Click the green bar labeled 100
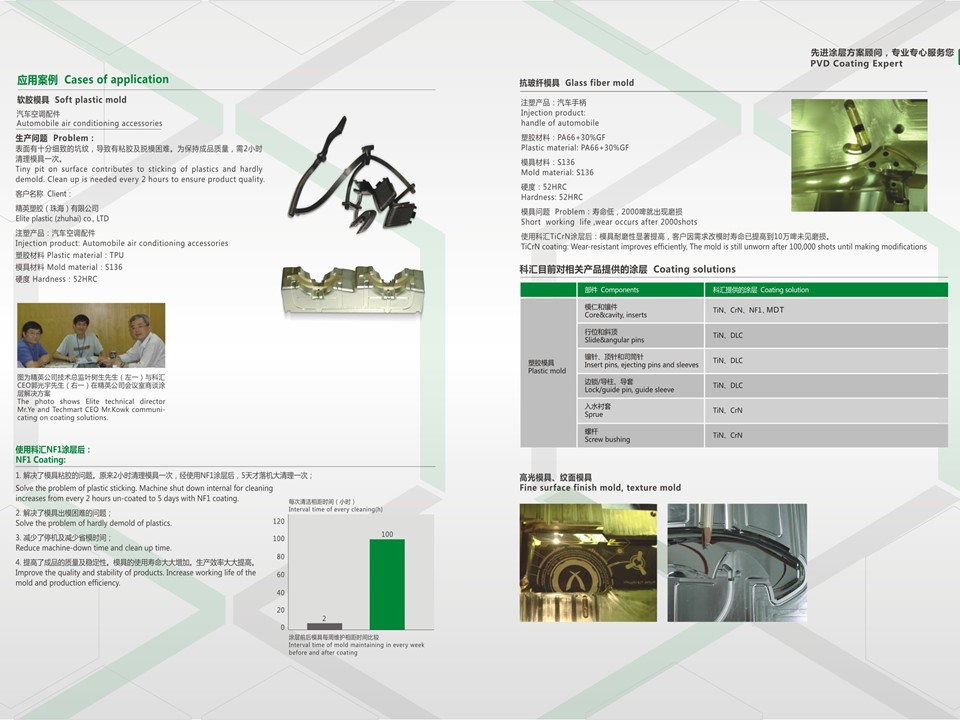Image resolution: width=960 pixels, height=720 pixels. click(x=386, y=584)
